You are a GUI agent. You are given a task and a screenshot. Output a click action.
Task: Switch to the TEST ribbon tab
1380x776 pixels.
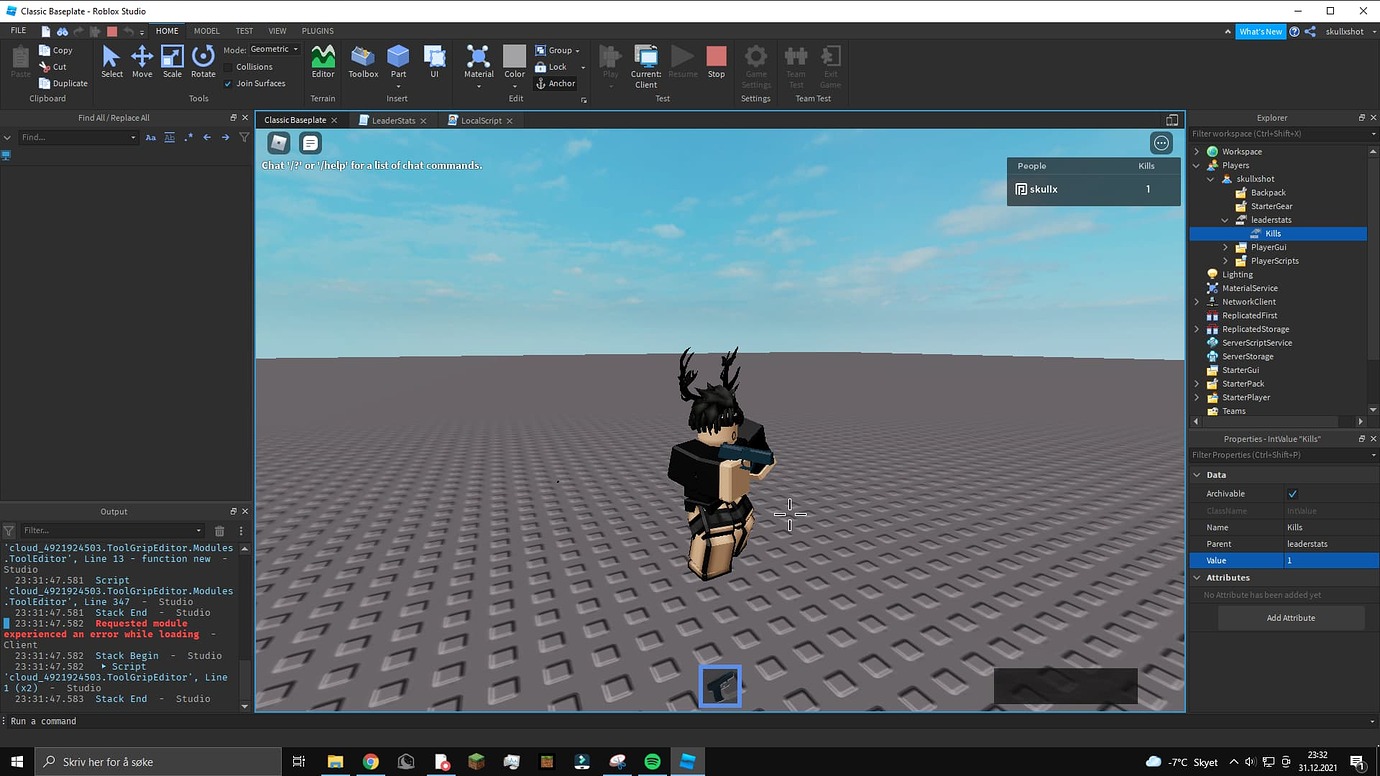pos(244,31)
